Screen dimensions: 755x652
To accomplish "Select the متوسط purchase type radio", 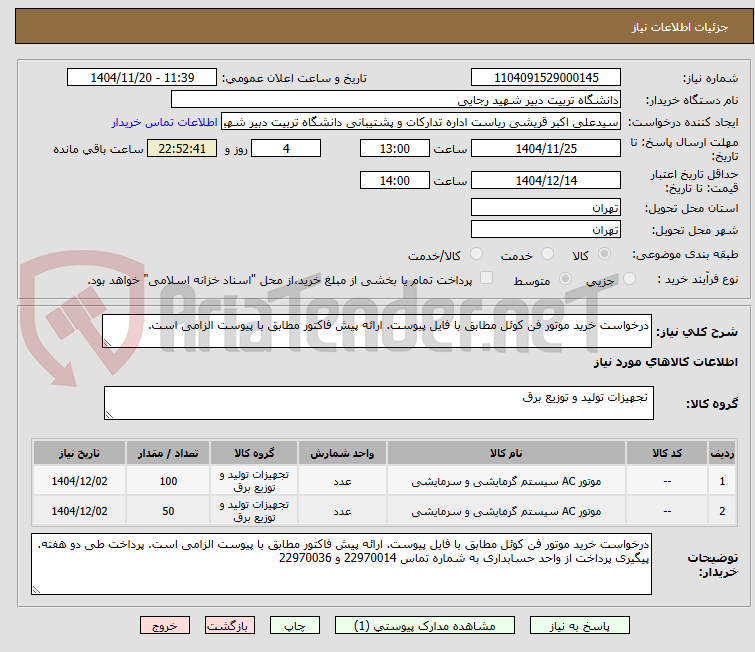I will point(565,279).
